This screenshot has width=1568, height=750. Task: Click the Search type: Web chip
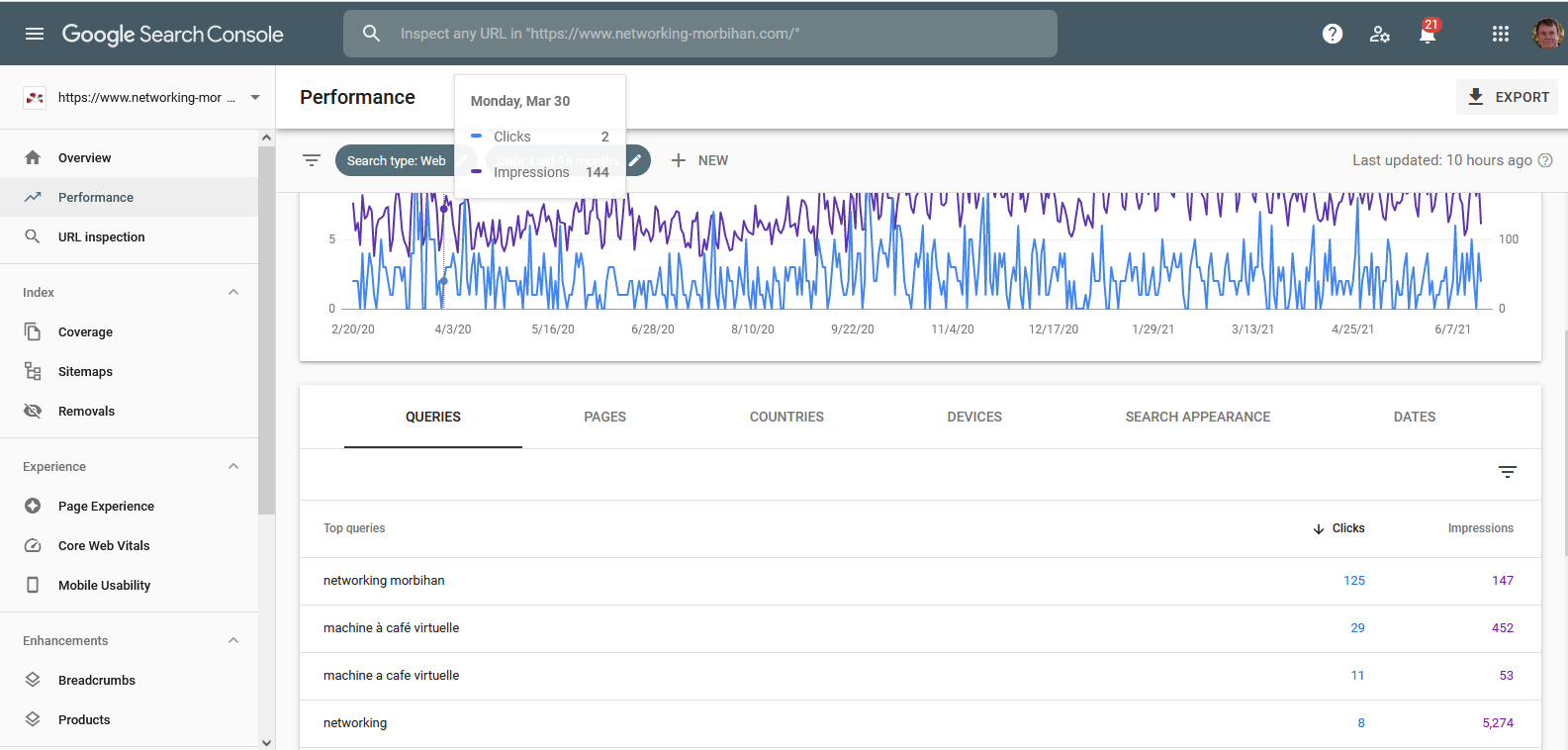(x=396, y=160)
